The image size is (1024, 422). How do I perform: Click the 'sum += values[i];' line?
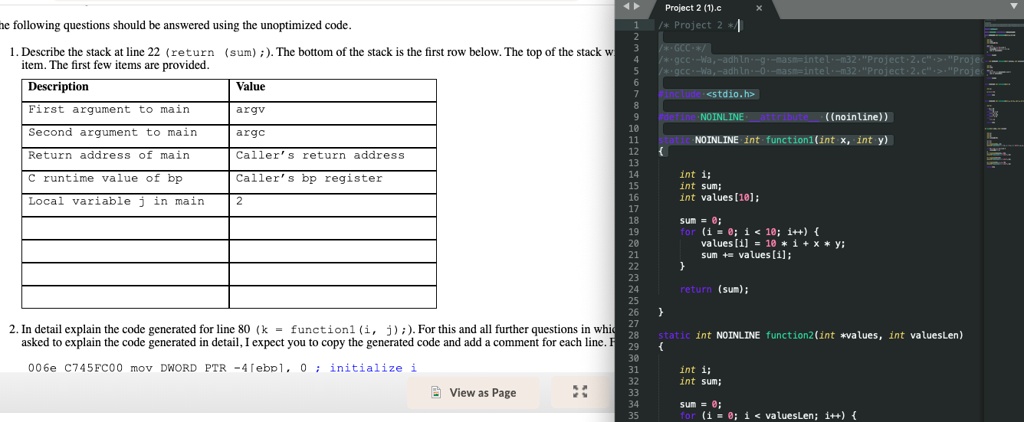point(746,255)
